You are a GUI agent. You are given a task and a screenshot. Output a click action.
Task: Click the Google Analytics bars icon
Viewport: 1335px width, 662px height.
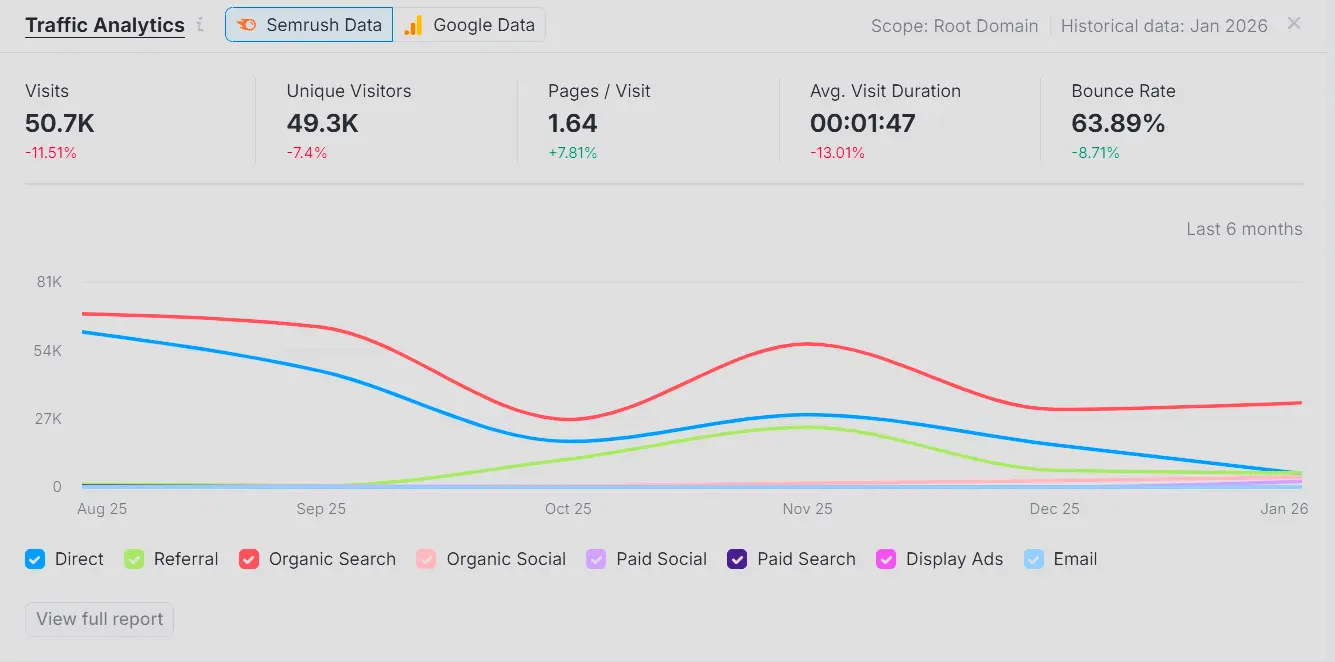tap(415, 25)
